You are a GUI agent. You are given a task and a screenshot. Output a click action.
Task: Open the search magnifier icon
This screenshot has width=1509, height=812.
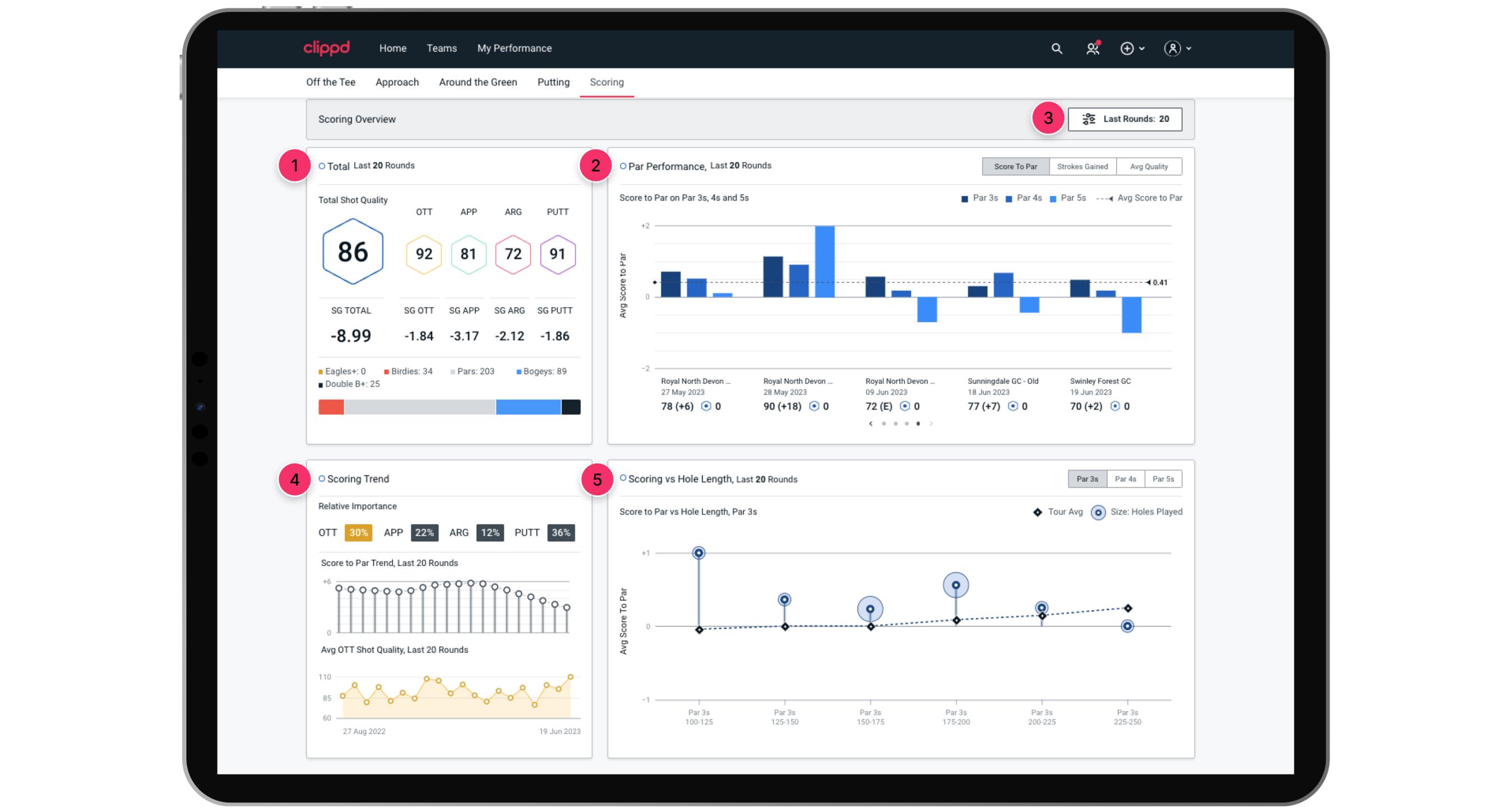click(x=1056, y=49)
